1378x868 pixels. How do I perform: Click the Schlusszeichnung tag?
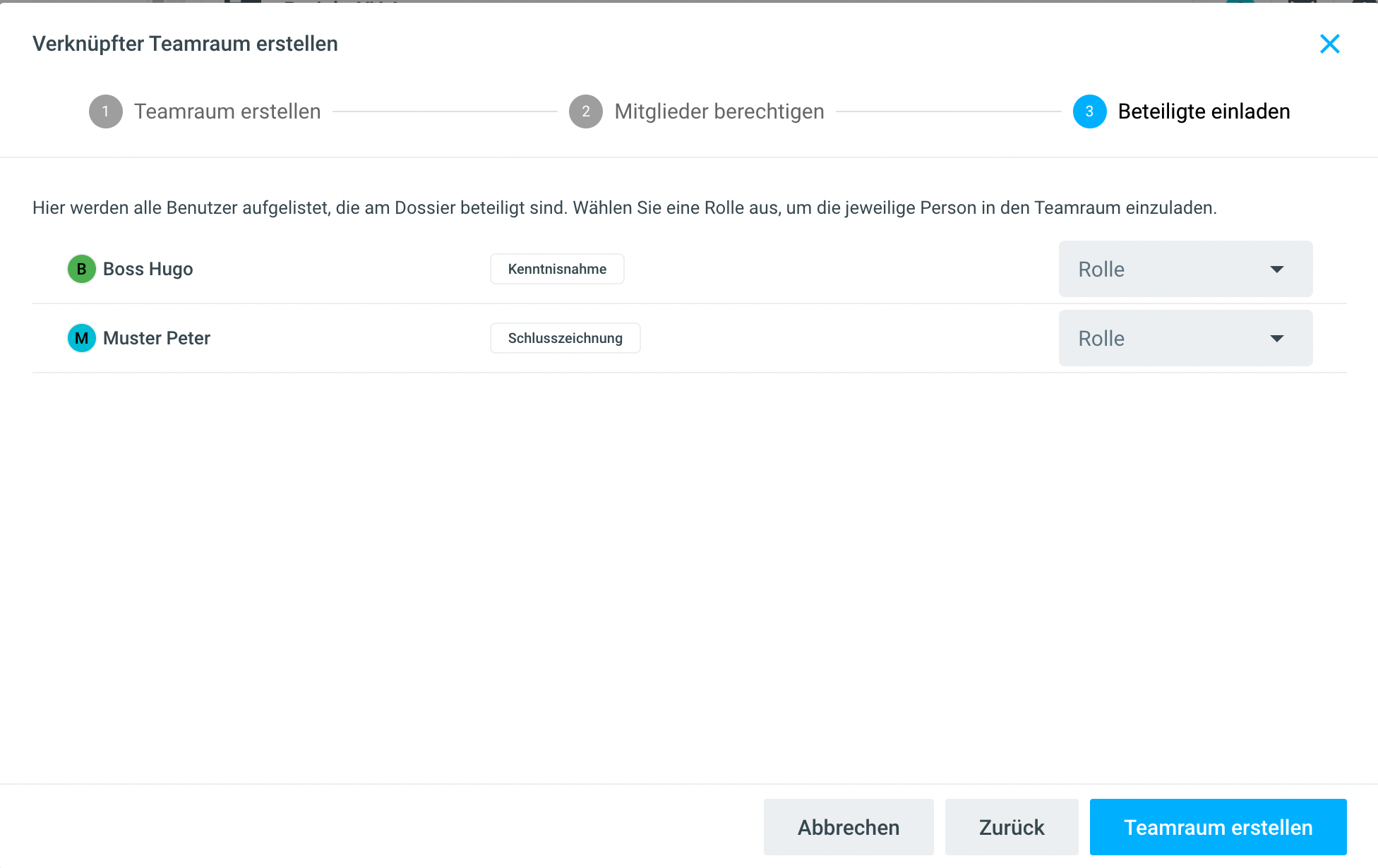click(x=565, y=338)
